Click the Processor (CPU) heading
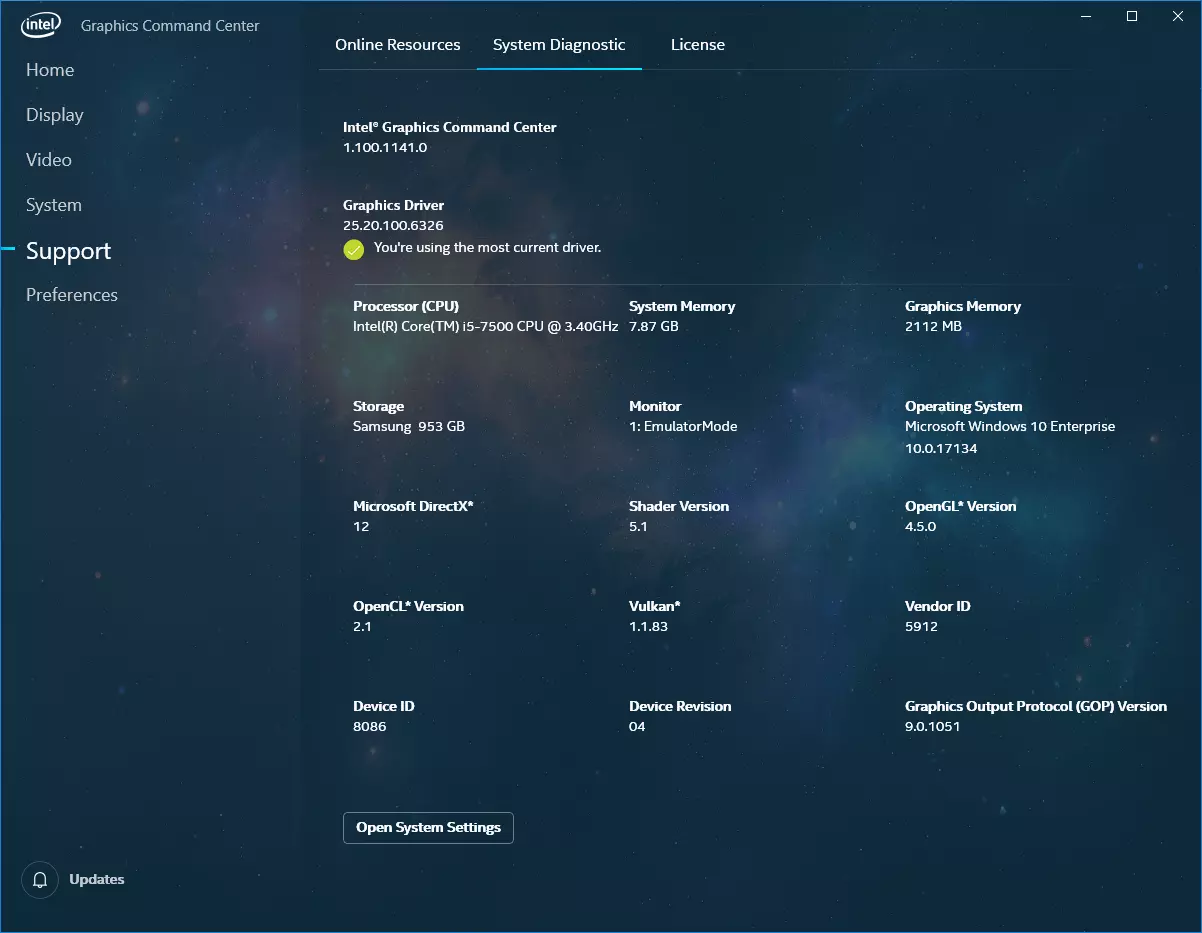 pos(406,306)
